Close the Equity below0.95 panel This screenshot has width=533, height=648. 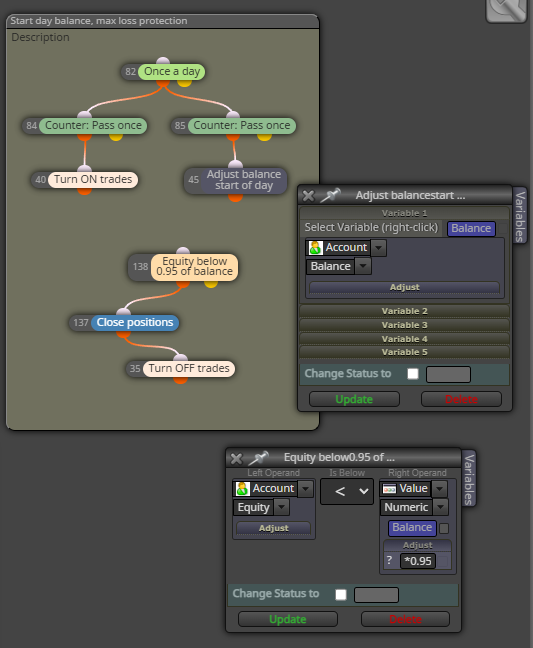(236, 458)
